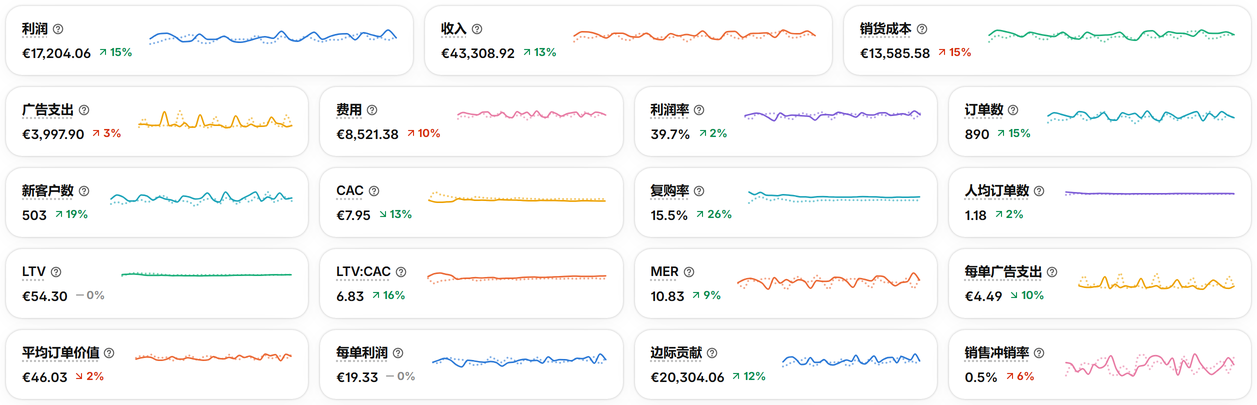Viewport: 1257px width, 405px height.
Task: Click the help icon next to 利润
Action: click(x=58, y=29)
